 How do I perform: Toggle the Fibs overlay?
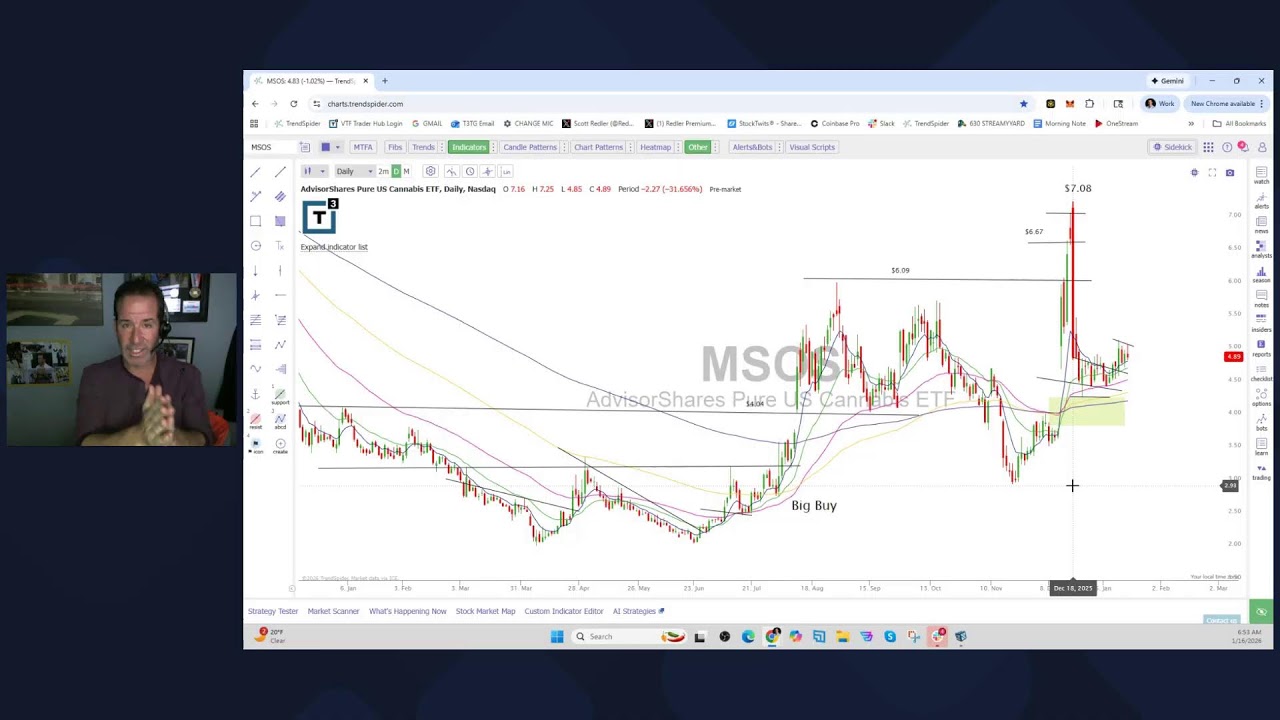395,147
